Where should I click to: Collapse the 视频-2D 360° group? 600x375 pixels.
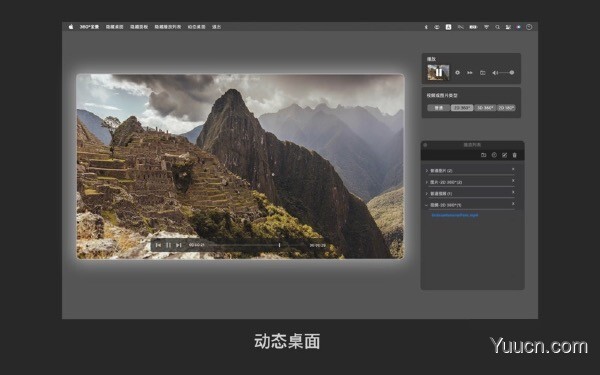427,205
